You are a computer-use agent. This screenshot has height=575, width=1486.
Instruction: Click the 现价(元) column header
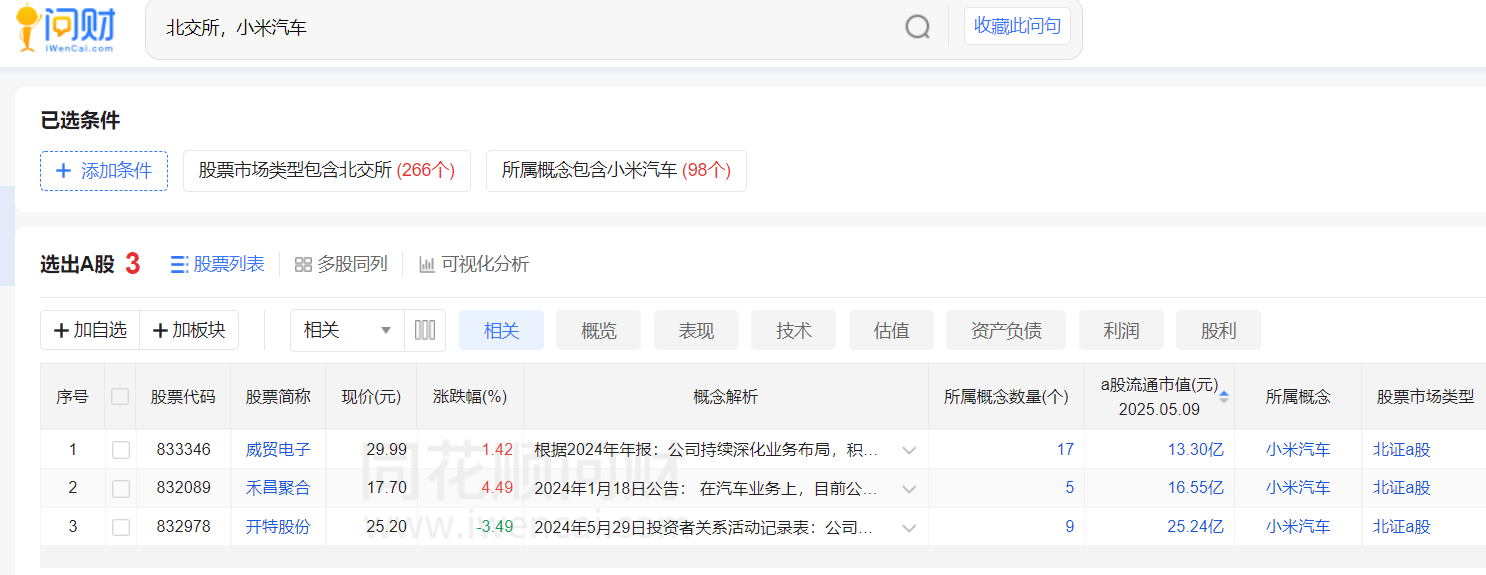point(371,397)
